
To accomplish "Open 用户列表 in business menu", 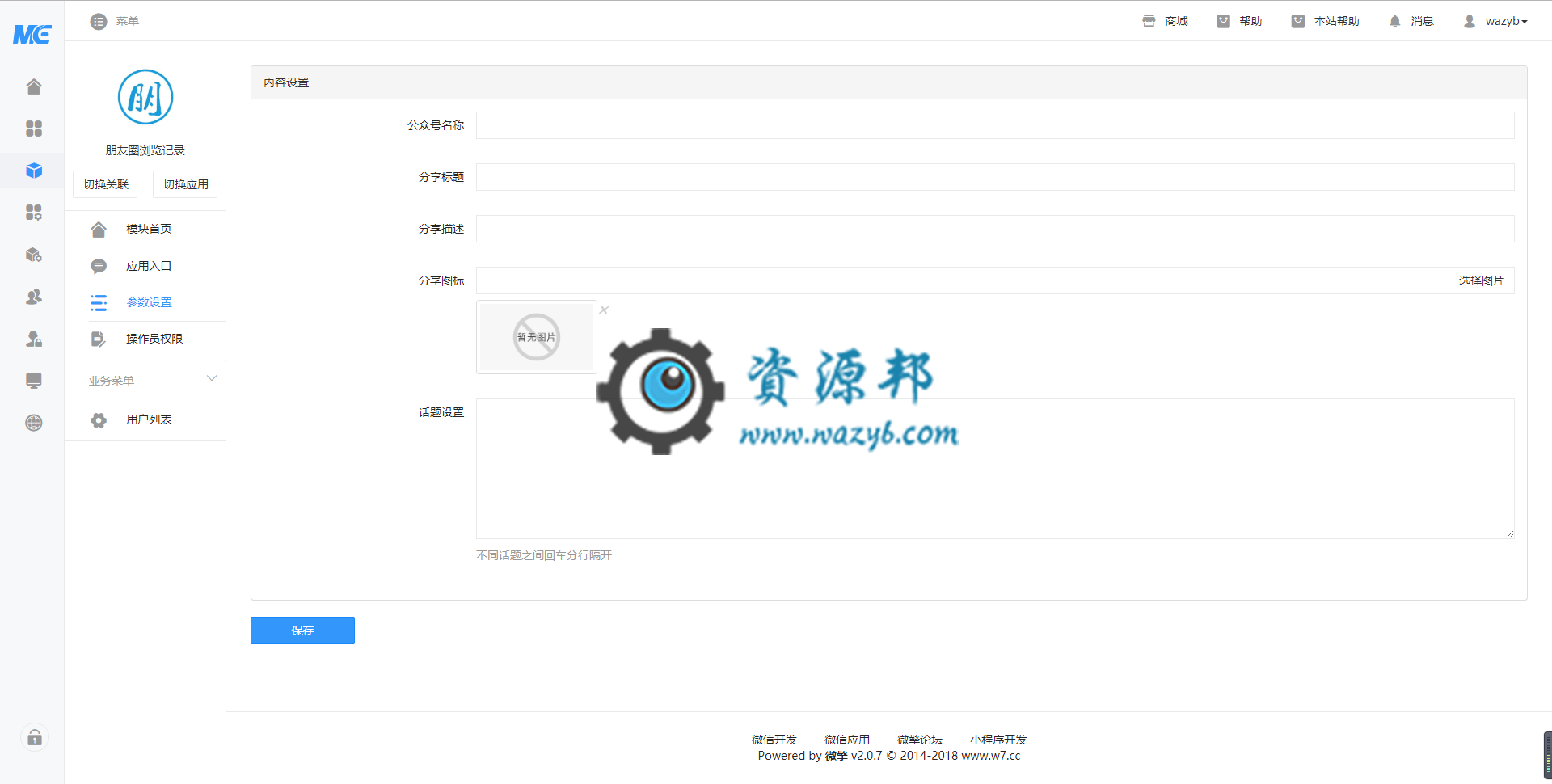I will (x=149, y=419).
